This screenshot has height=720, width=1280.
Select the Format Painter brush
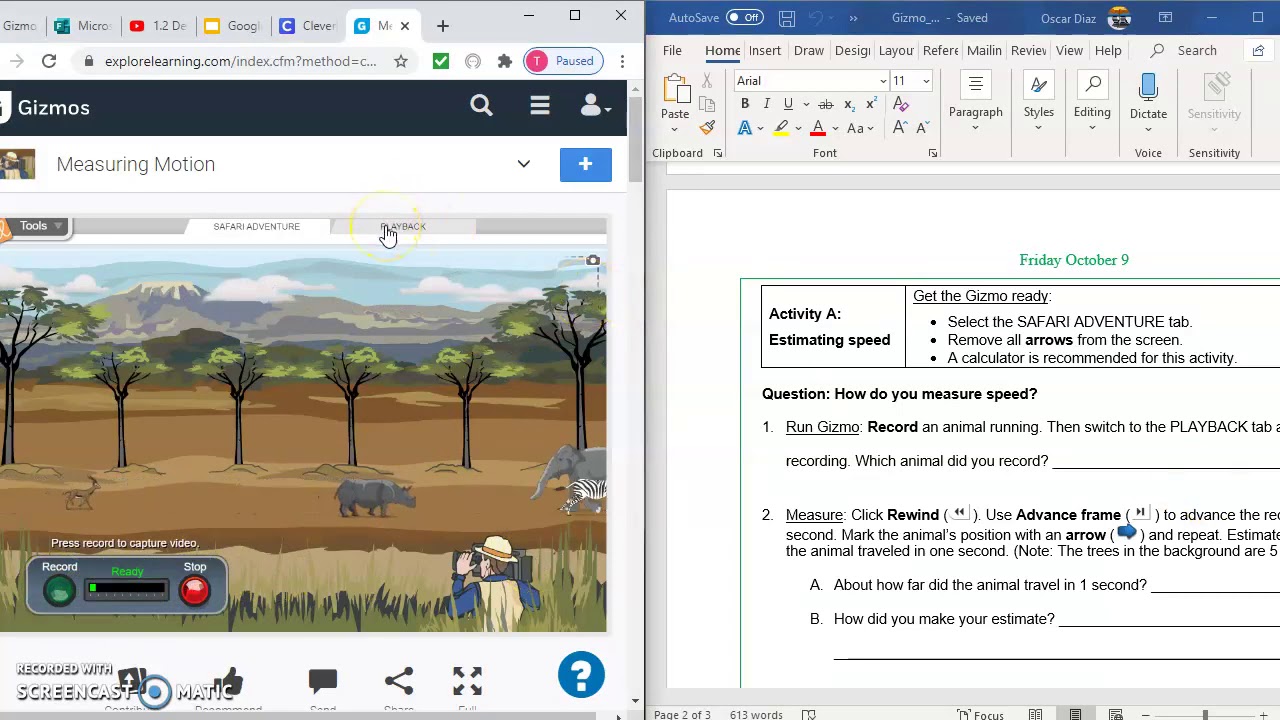(x=707, y=128)
